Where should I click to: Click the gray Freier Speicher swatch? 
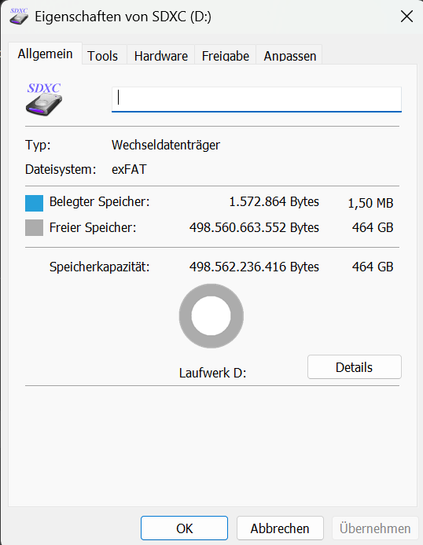click(34, 228)
